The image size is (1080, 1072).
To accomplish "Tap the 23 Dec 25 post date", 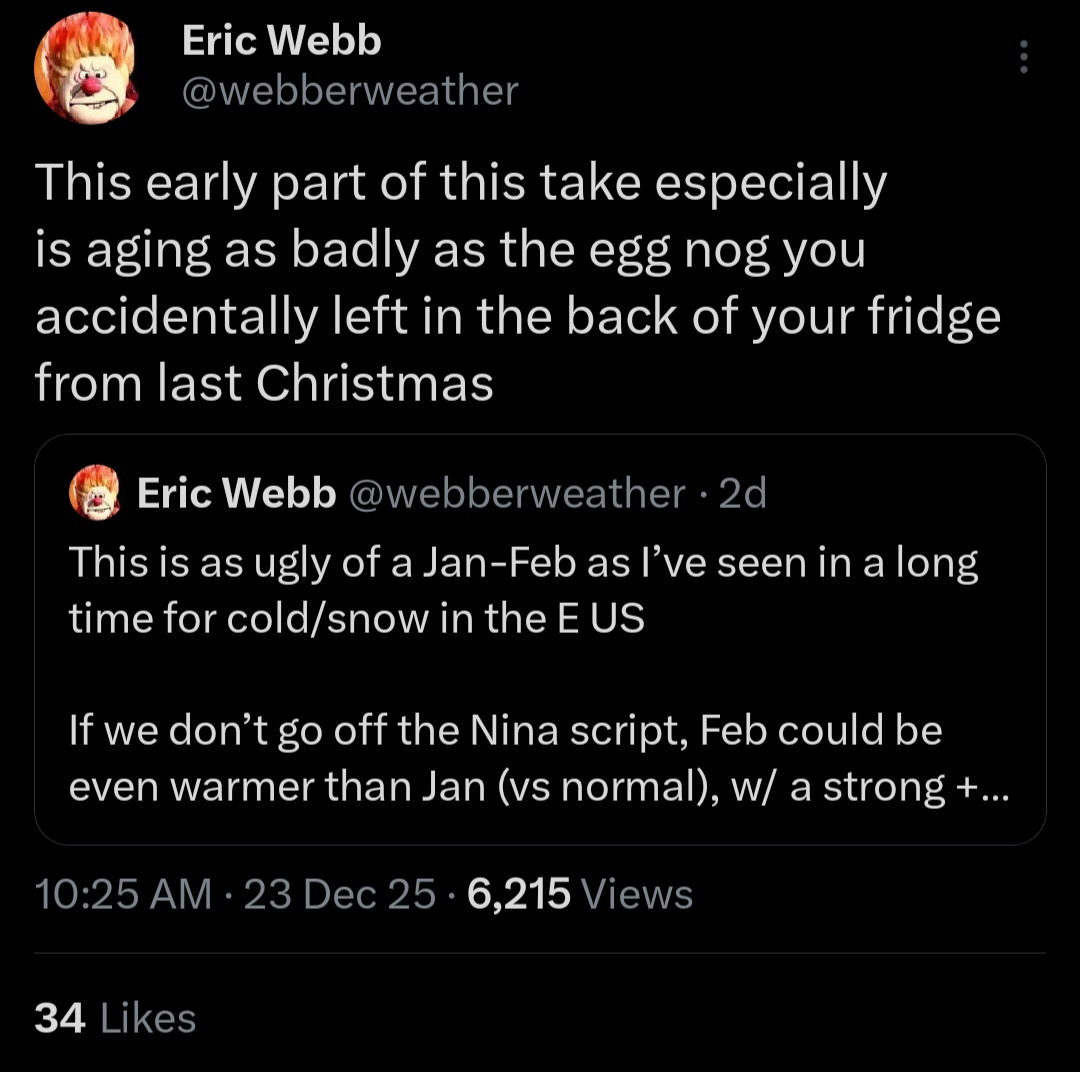I will [340, 894].
